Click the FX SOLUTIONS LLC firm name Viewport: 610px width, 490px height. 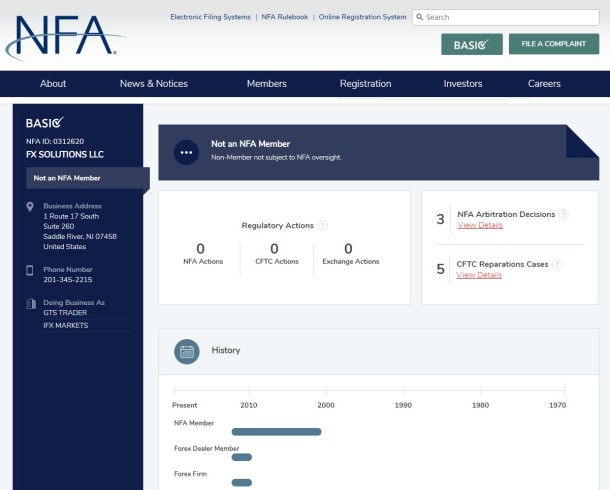coord(65,154)
